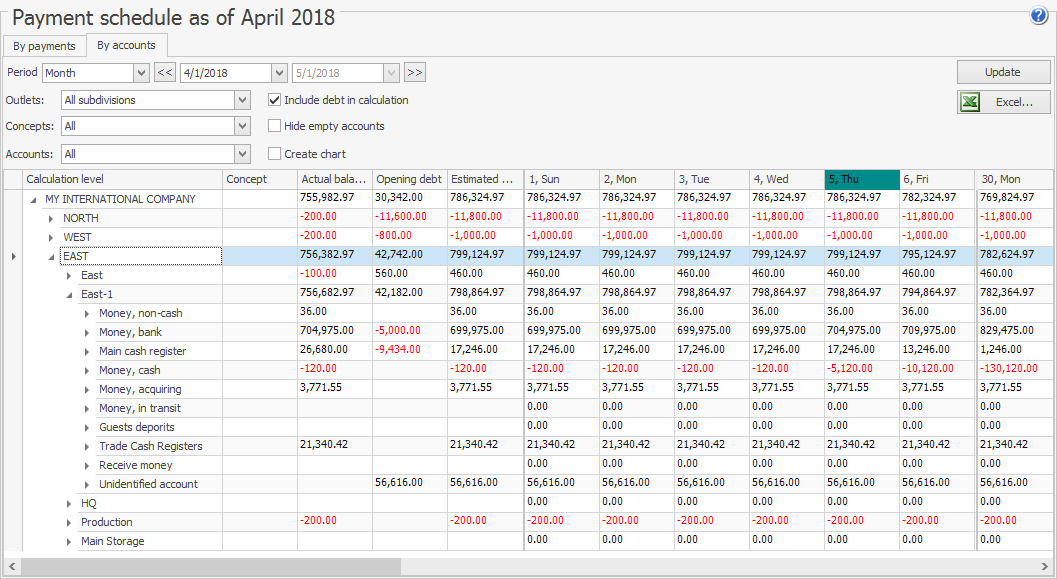Select the By accounts tab
The width and height of the screenshot is (1057, 579).
tap(126, 45)
